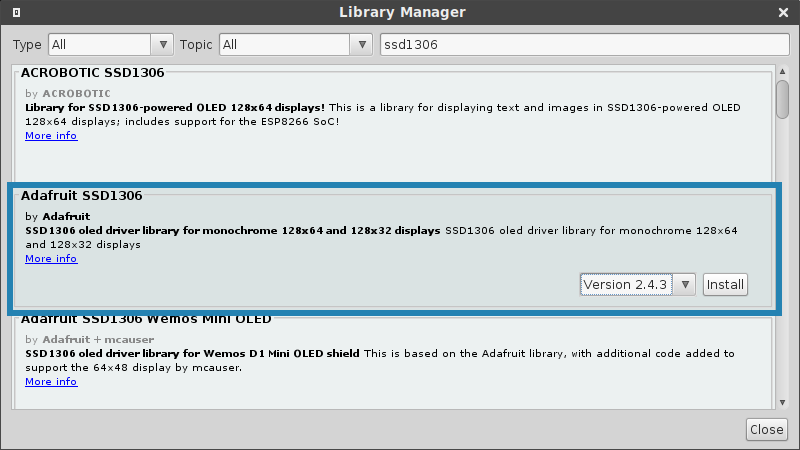Click the scrollbar up arrow
The height and width of the screenshot is (450, 800).
(x=782, y=73)
